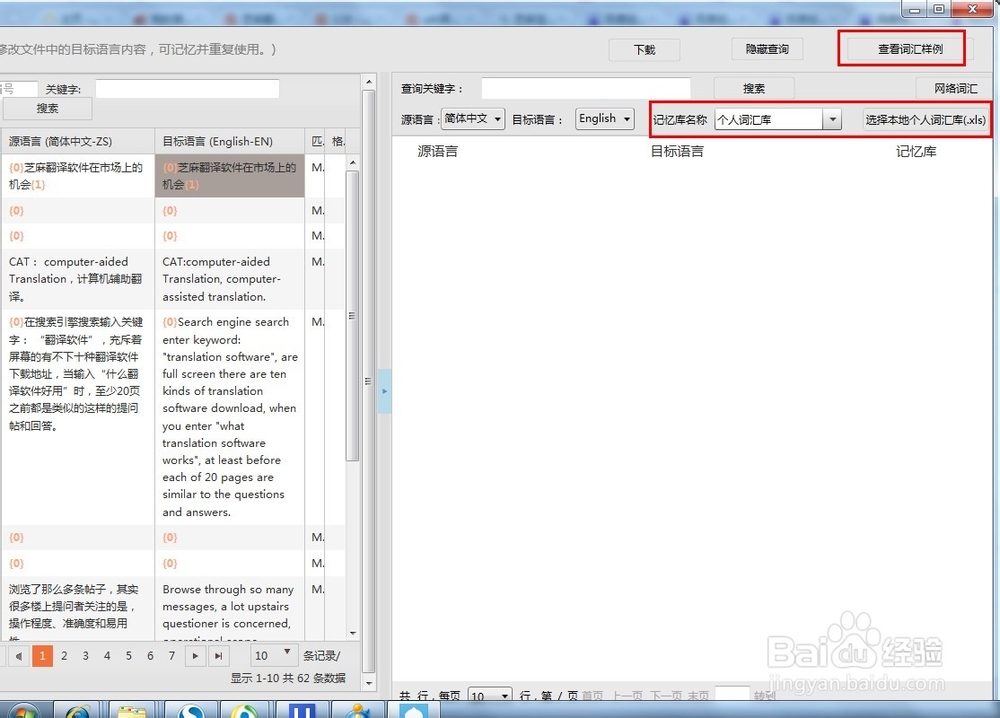This screenshot has height=718, width=1000.
Task: Select page 2 in the pager
Action: click(64, 656)
